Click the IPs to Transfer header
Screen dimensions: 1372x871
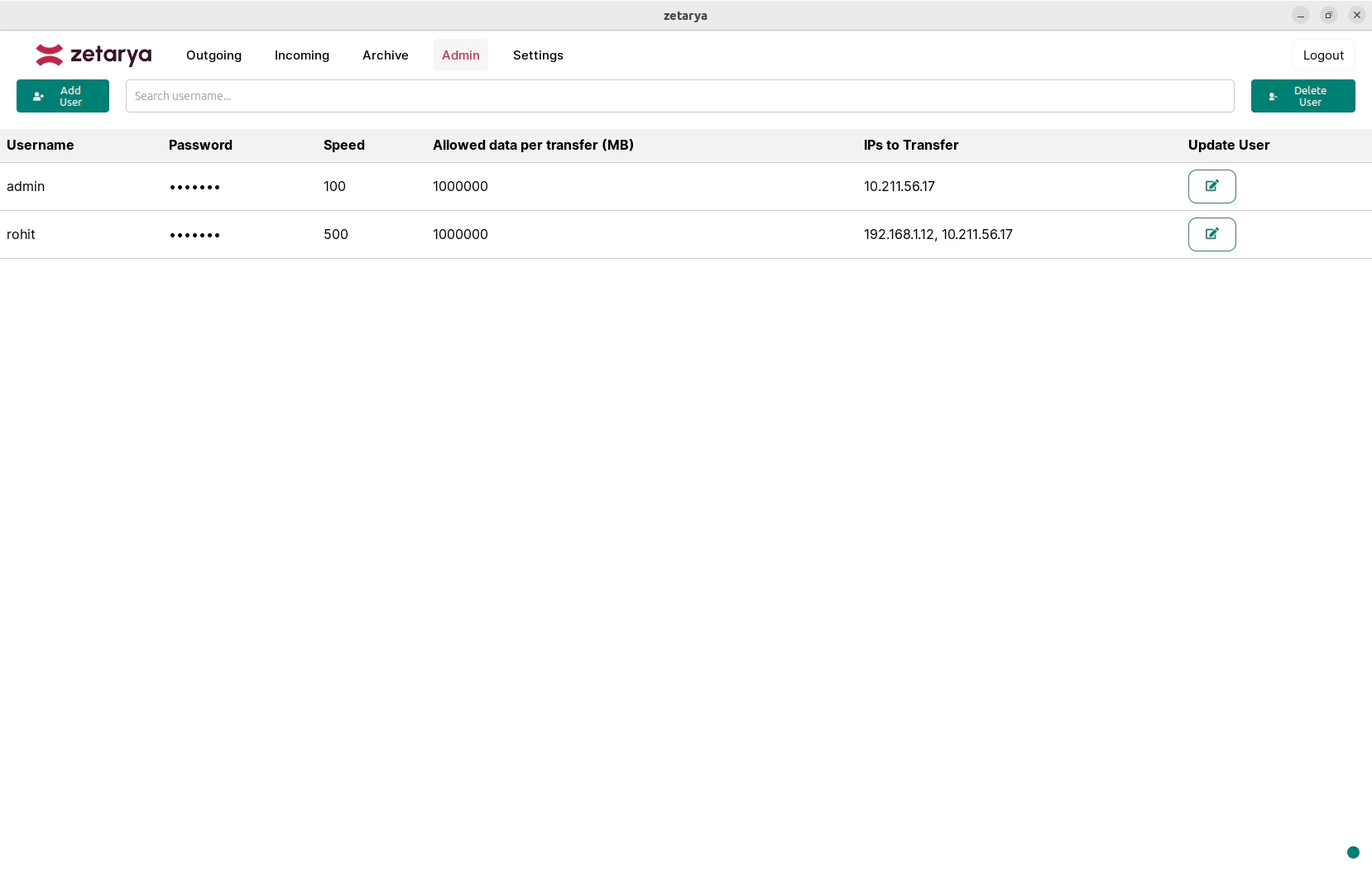[x=911, y=145]
